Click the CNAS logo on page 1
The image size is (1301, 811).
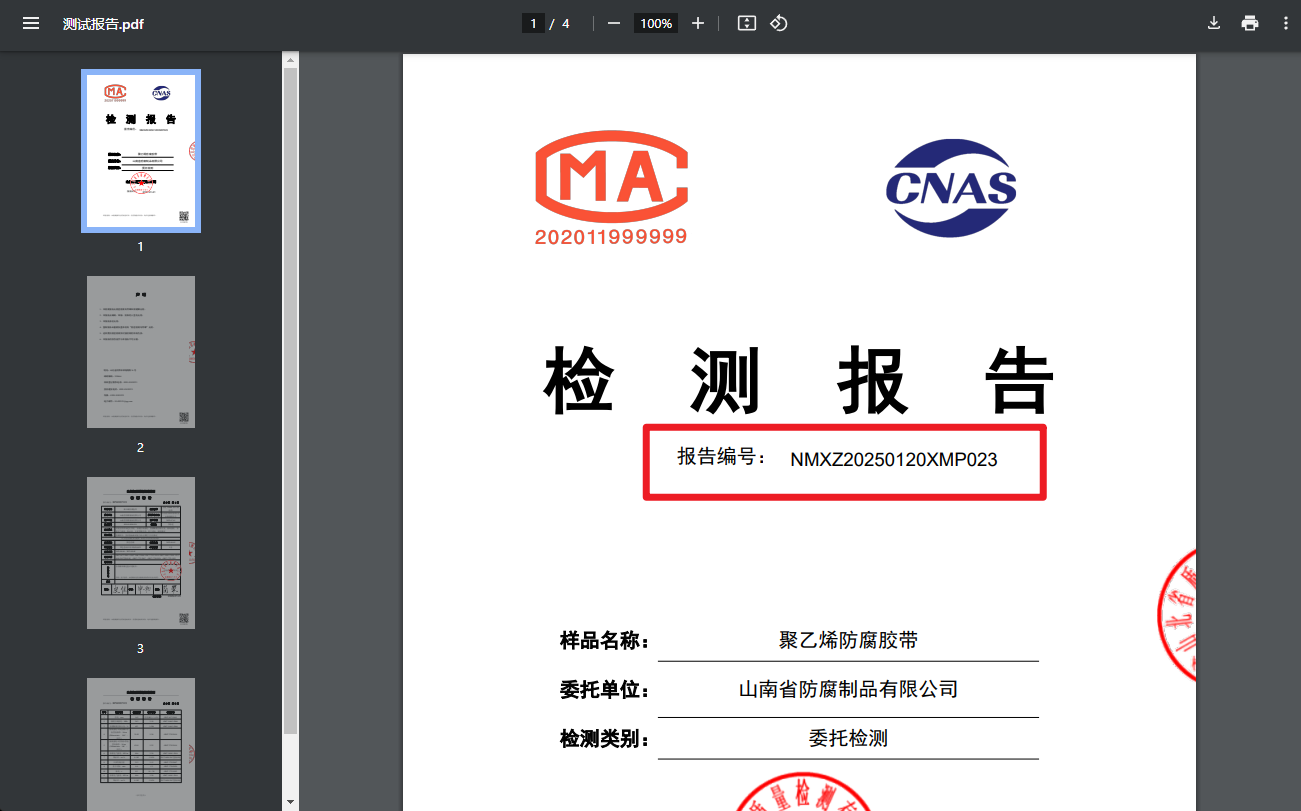[952, 189]
